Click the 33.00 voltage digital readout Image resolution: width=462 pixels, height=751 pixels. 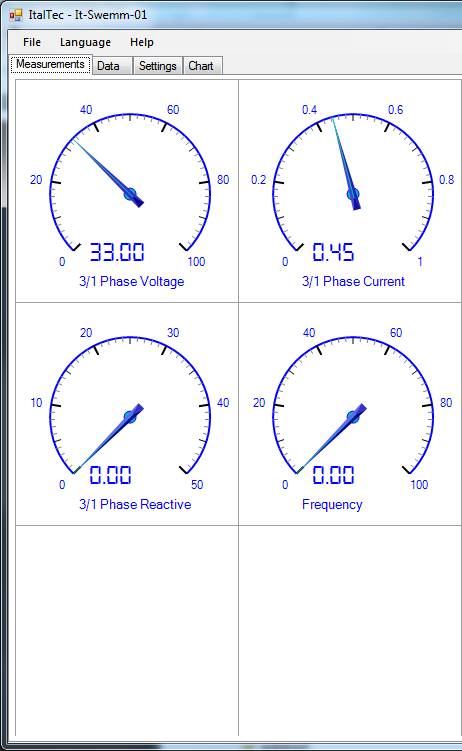pos(117,252)
